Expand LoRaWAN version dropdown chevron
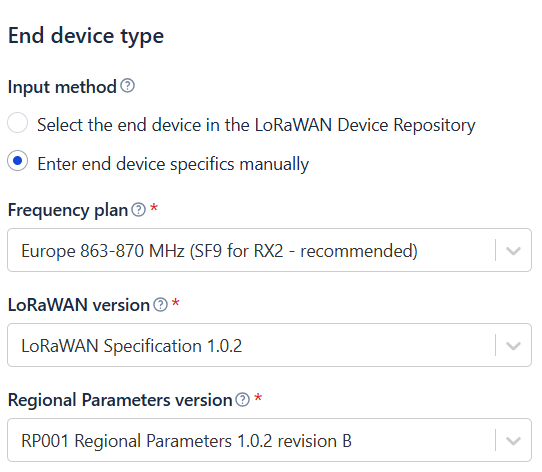 pos(513,345)
